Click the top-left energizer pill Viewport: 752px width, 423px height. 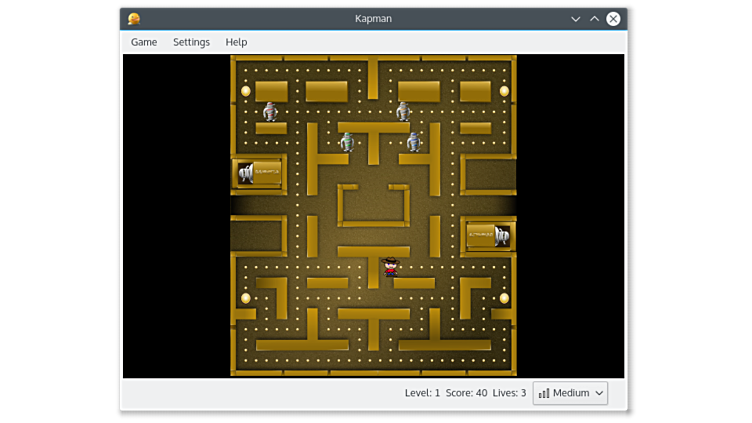(246, 91)
